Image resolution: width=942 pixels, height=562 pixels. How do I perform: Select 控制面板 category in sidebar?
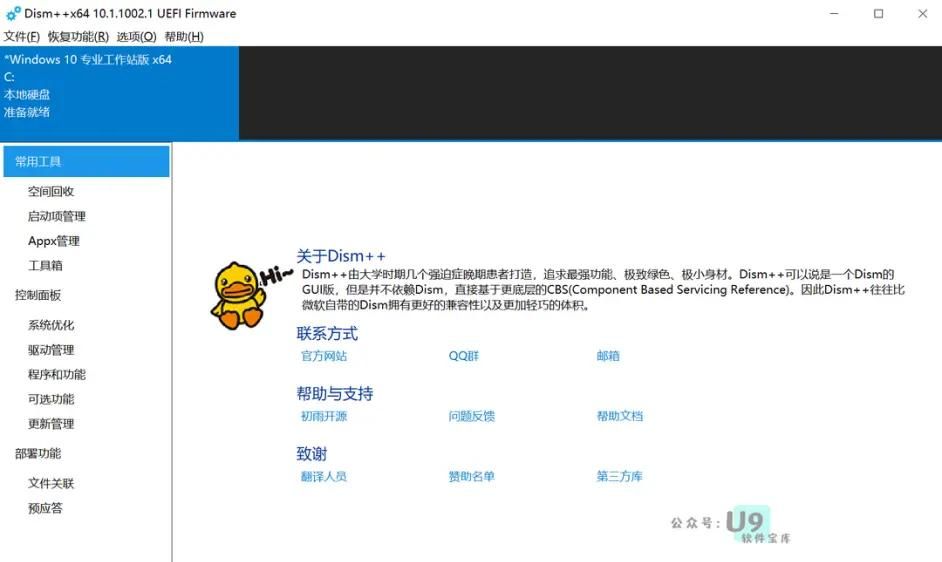38,295
